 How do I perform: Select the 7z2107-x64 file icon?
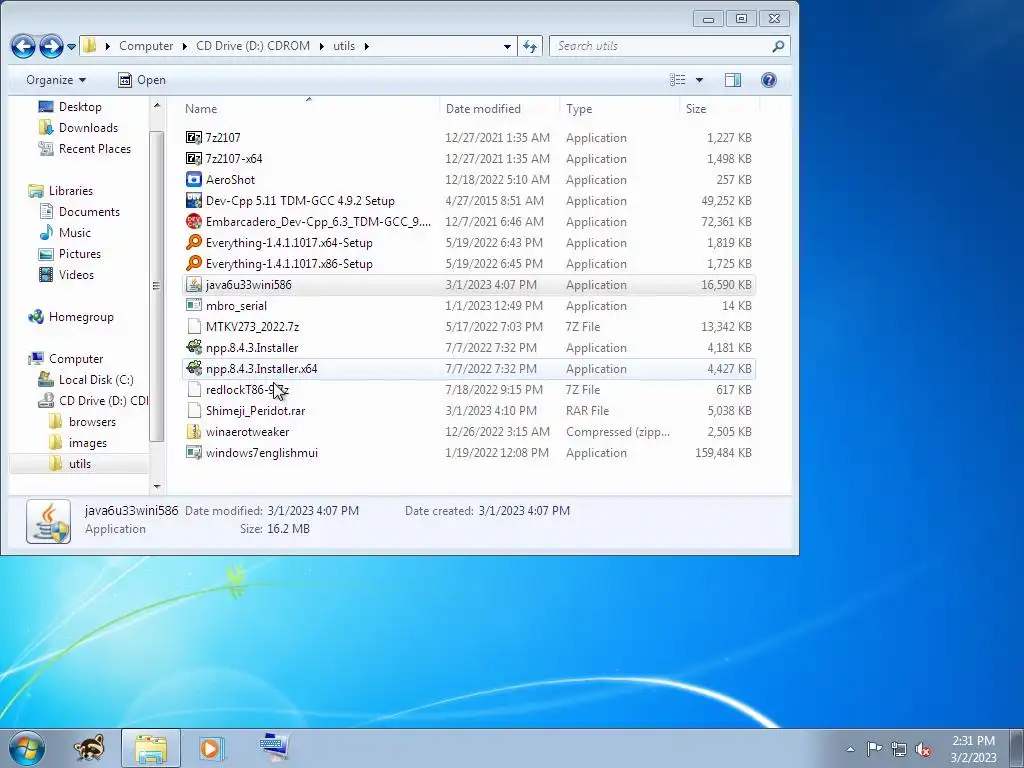tap(193, 158)
